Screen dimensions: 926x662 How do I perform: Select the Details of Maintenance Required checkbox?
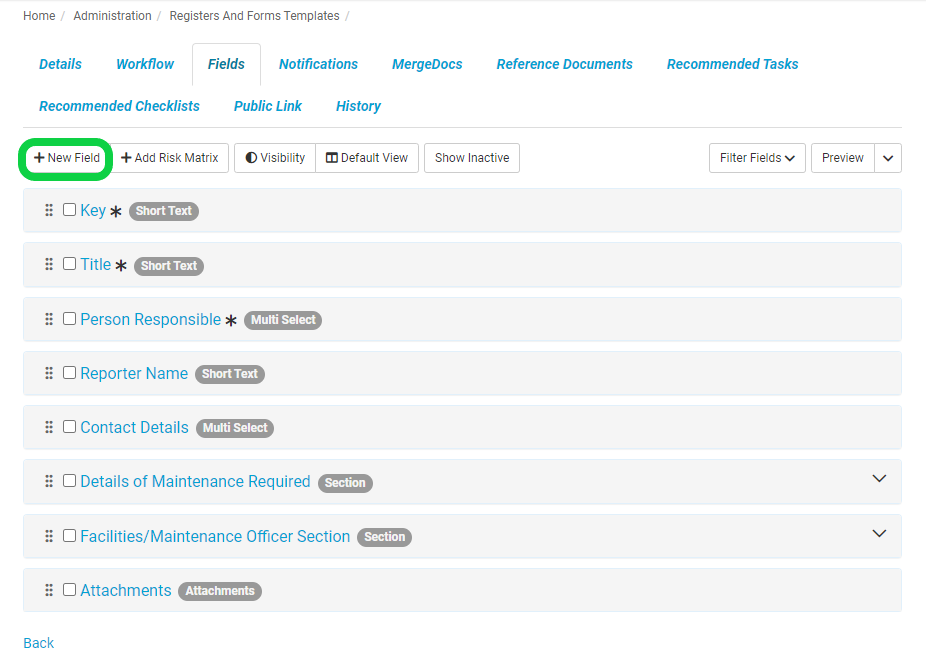(x=69, y=480)
